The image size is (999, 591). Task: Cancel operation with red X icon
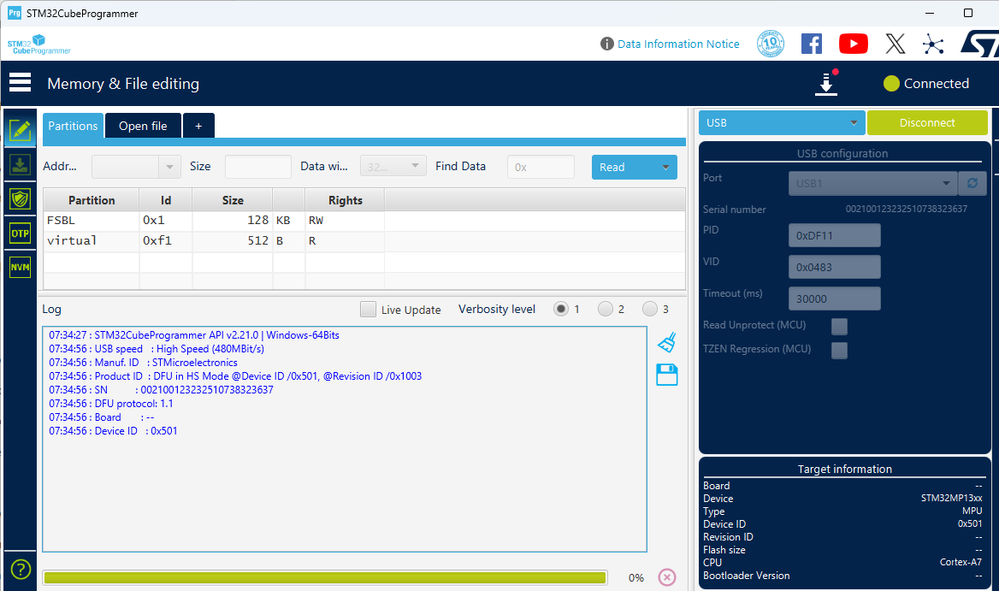pyautogui.click(x=666, y=577)
